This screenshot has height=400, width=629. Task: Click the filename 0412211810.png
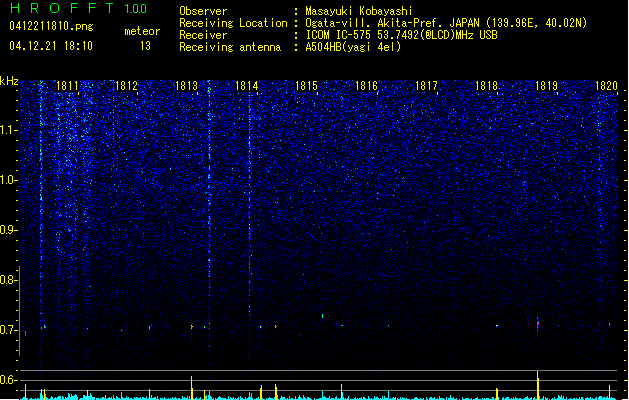click(x=51, y=26)
